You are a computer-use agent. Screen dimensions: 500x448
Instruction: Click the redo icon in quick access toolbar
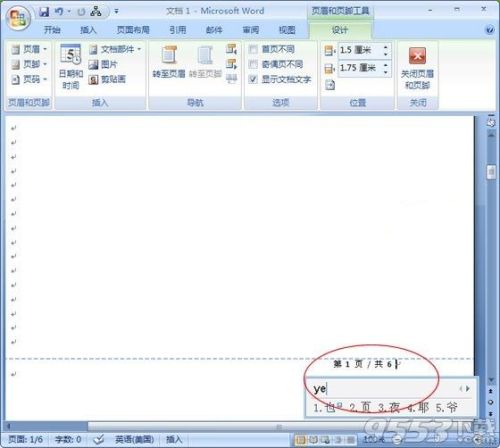81,12
